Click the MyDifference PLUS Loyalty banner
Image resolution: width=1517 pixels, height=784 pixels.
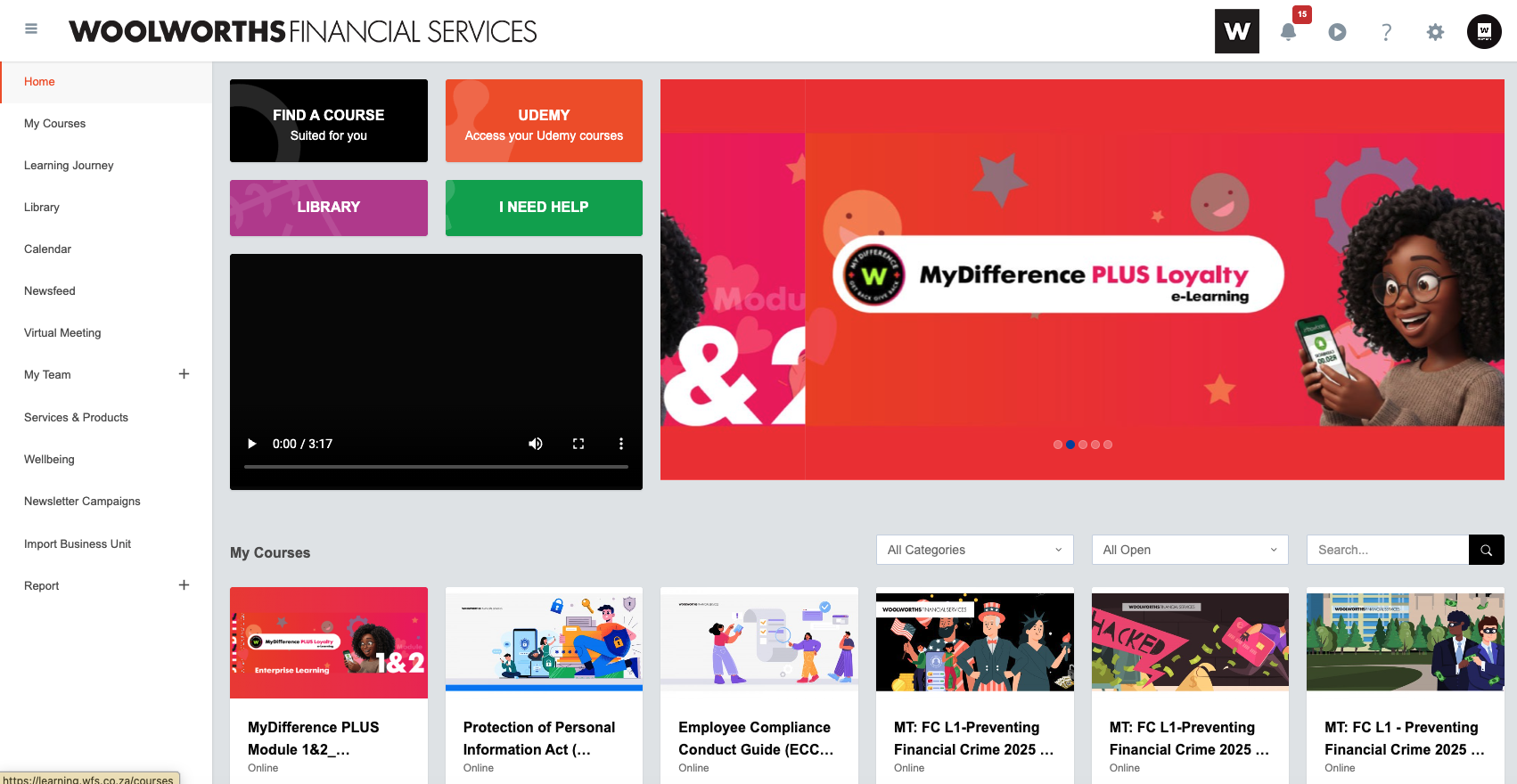1082,279
